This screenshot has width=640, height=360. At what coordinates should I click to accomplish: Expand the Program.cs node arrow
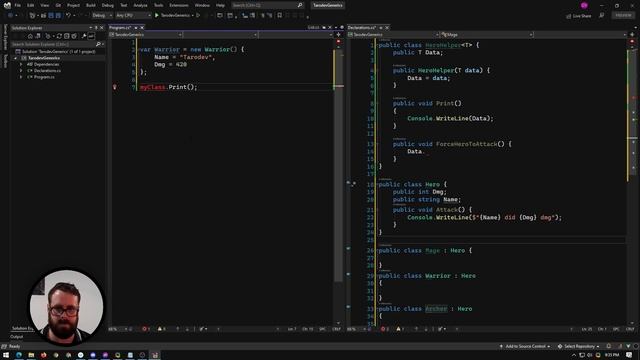pyautogui.click(x=21, y=77)
